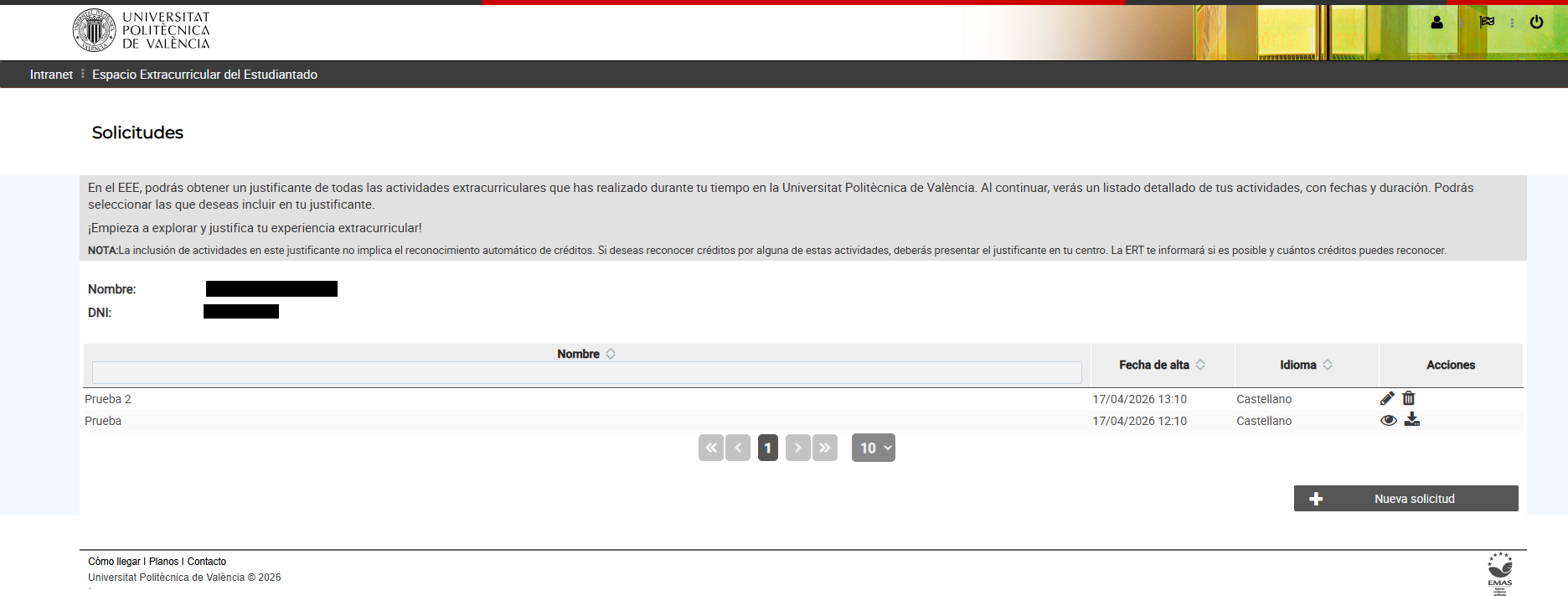
Task: Open Intranet from the navigation bar
Action: pyautogui.click(x=51, y=75)
